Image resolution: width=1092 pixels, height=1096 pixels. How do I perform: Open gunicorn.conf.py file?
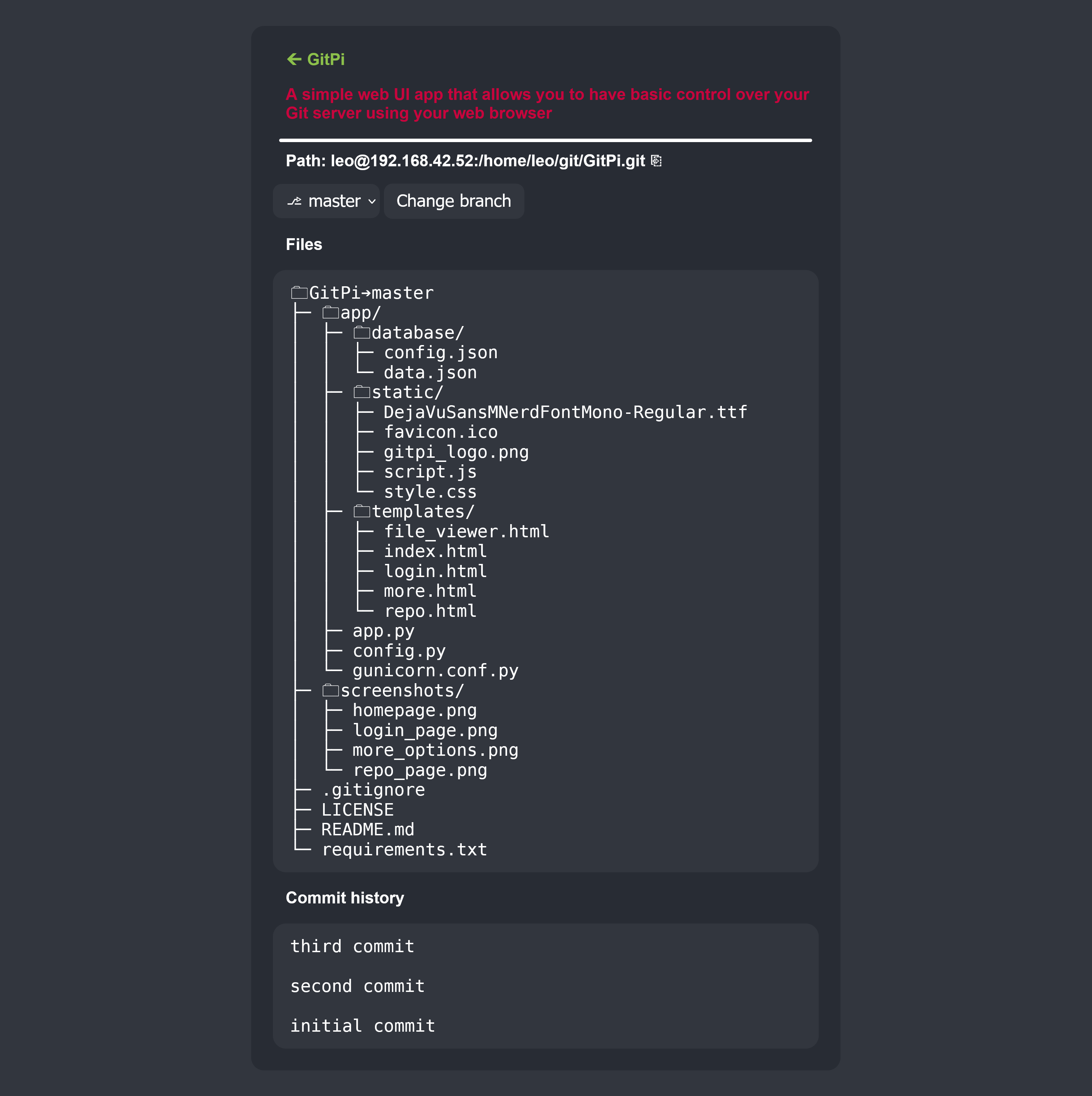tap(435, 670)
